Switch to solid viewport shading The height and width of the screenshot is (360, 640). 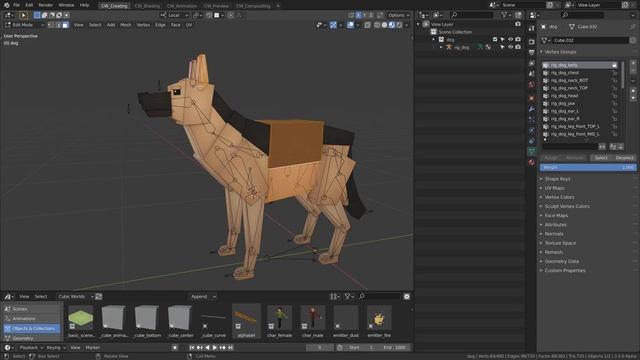pos(384,25)
